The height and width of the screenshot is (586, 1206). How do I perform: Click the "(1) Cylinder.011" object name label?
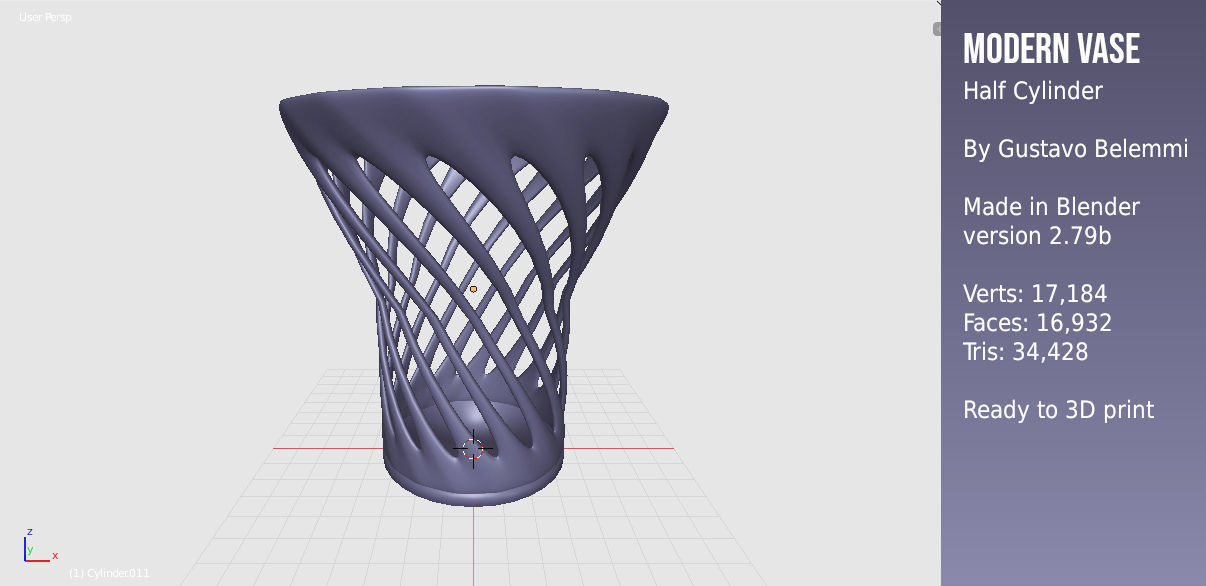pyautogui.click(x=109, y=573)
